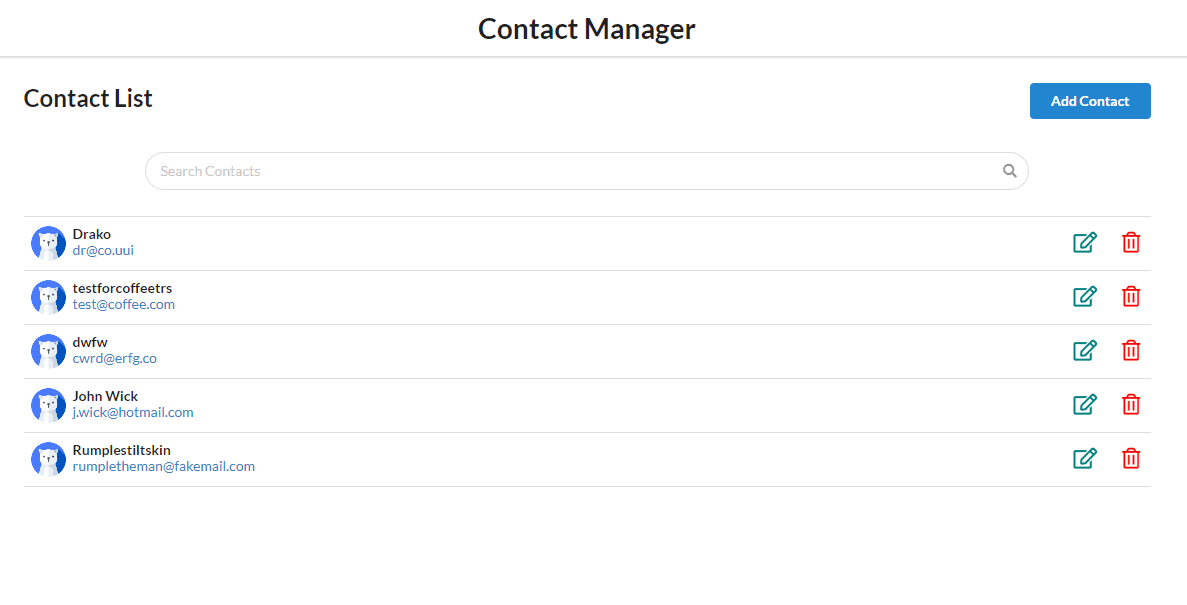Remove the dwfw contact
Viewport: 1187px width, 605px height.
(1131, 351)
